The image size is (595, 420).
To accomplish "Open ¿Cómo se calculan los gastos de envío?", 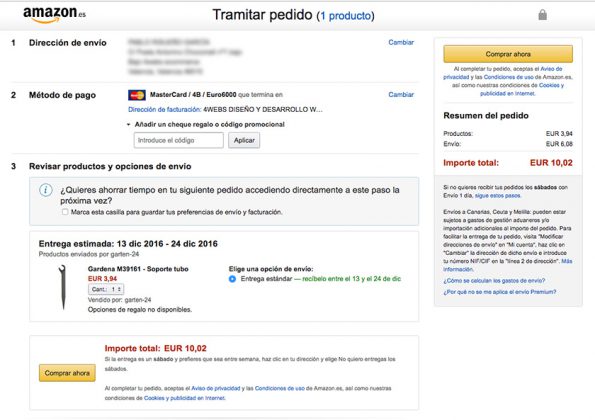I will [x=494, y=281].
